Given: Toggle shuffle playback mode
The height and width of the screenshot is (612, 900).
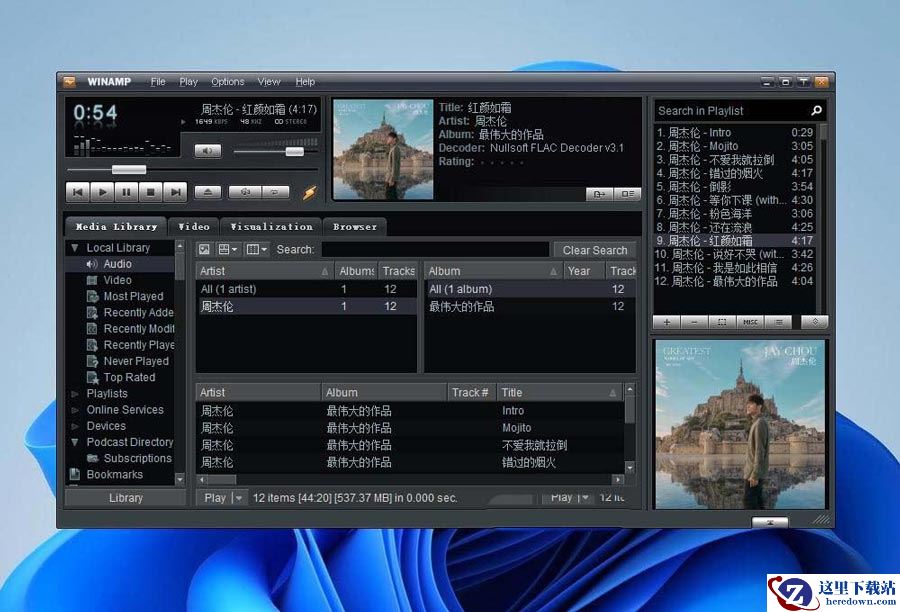Looking at the screenshot, I should (x=245, y=191).
